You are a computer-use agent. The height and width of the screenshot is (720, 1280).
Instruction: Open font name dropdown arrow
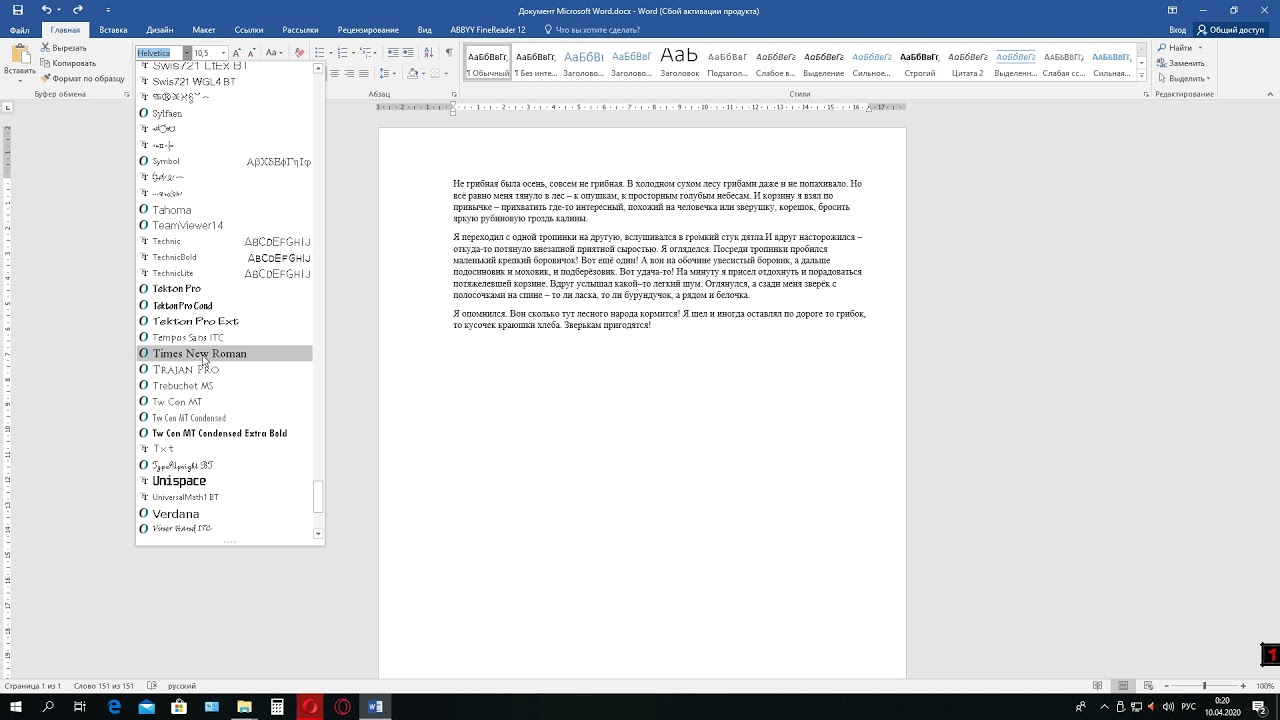(186, 53)
